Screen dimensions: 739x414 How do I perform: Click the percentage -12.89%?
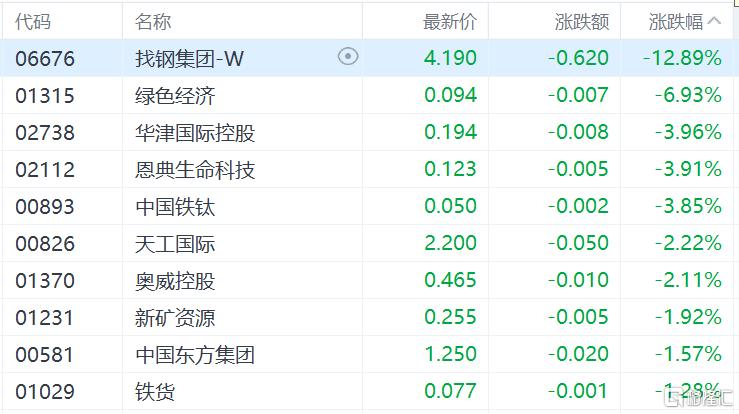coord(682,58)
